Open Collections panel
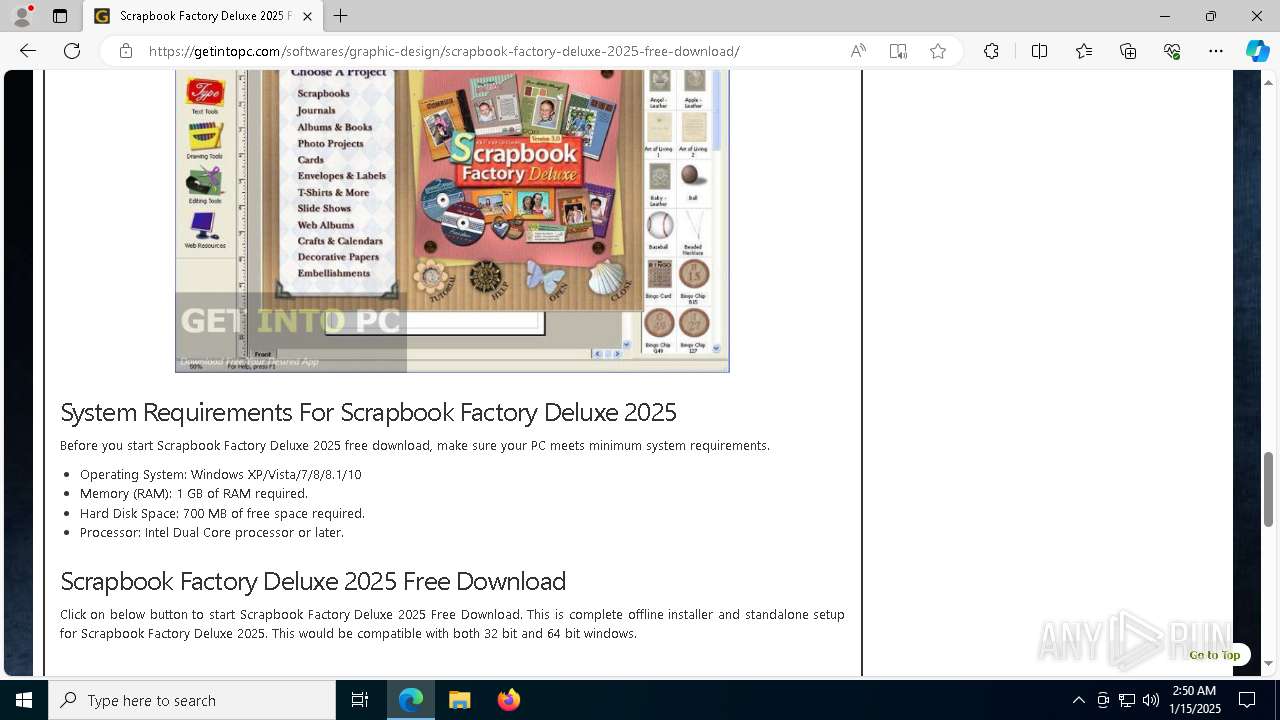Screen dimensions: 1280x720 [1128, 51]
